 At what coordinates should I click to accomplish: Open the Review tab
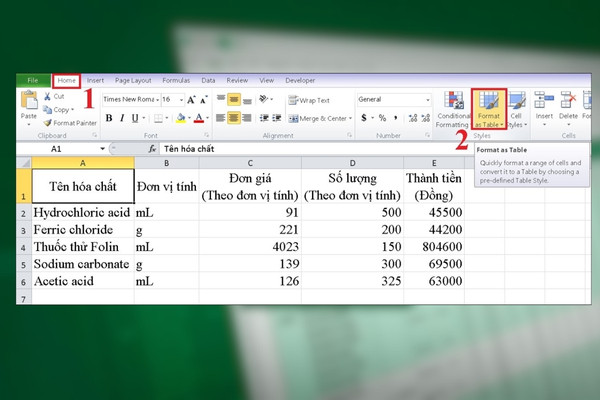tap(237, 80)
